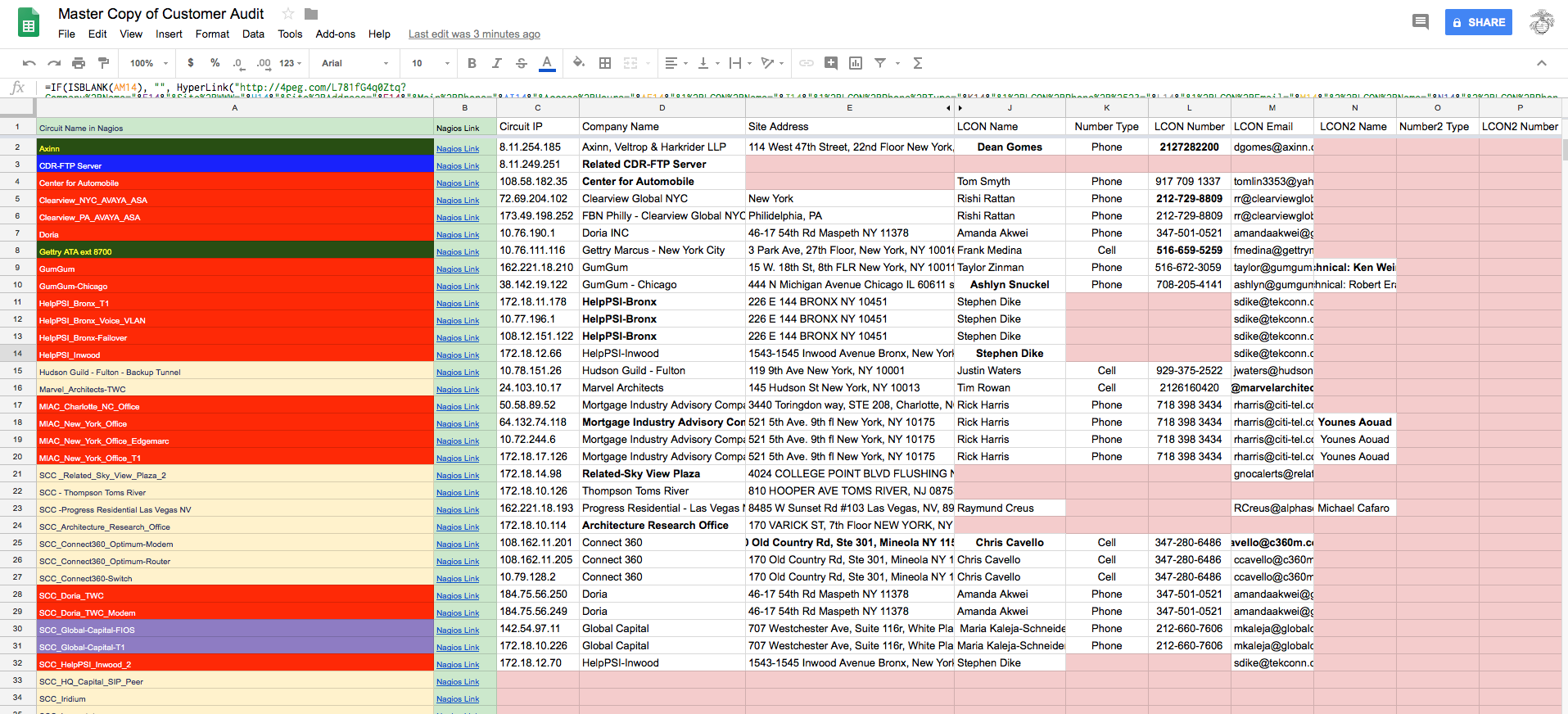Toggle bold formatting

[472, 63]
